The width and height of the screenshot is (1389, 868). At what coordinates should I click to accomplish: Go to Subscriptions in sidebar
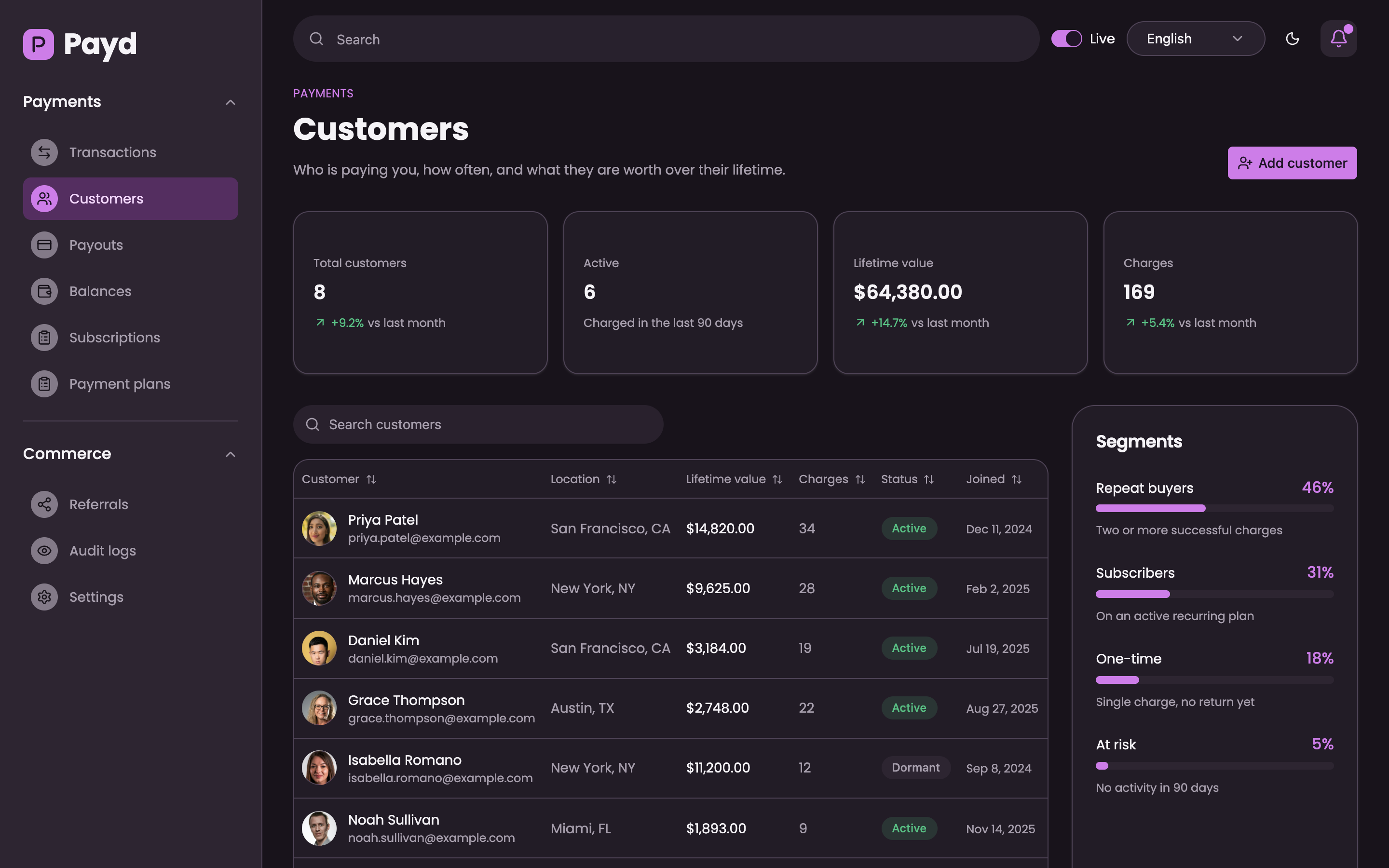(130, 338)
